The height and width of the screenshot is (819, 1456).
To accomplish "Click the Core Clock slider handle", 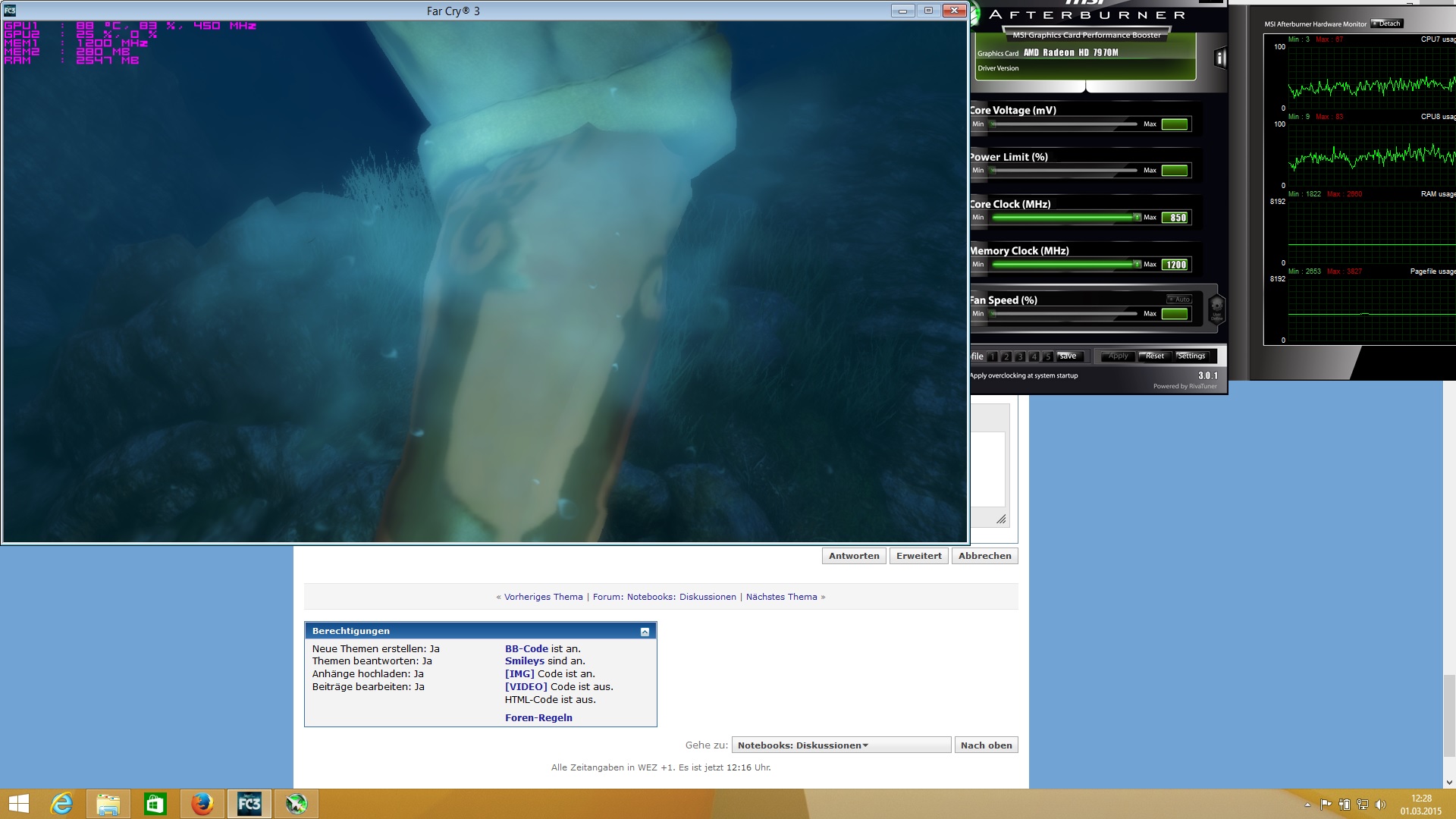I will [1137, 218].
